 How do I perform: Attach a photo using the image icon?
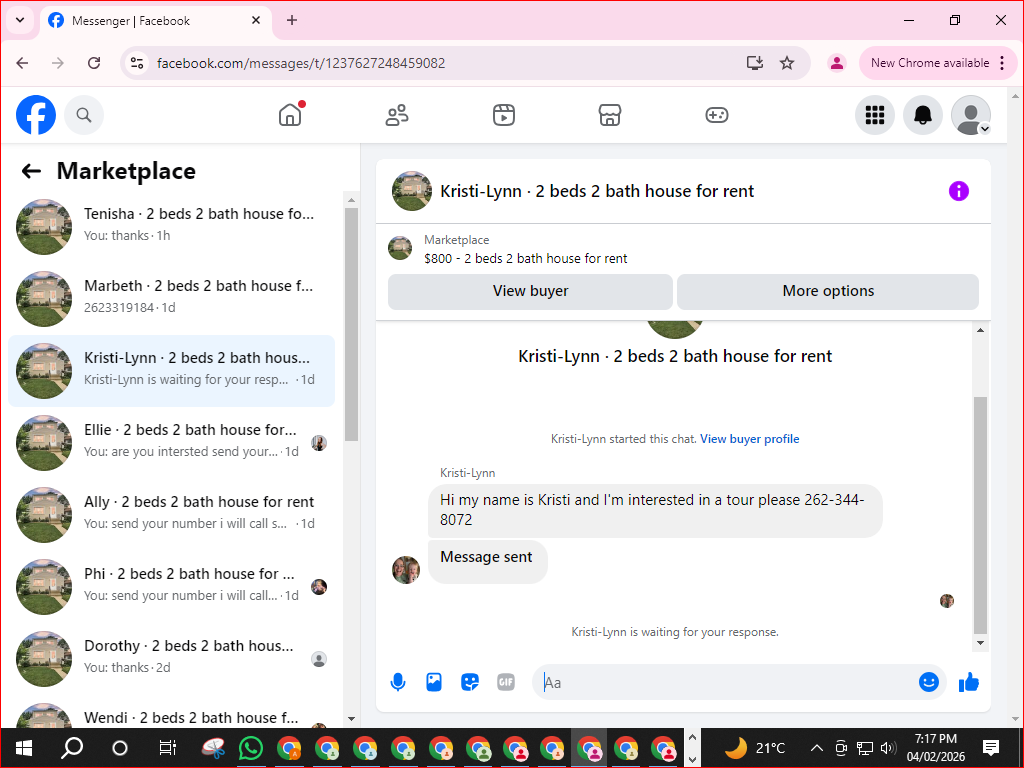(x=434, y=682)
